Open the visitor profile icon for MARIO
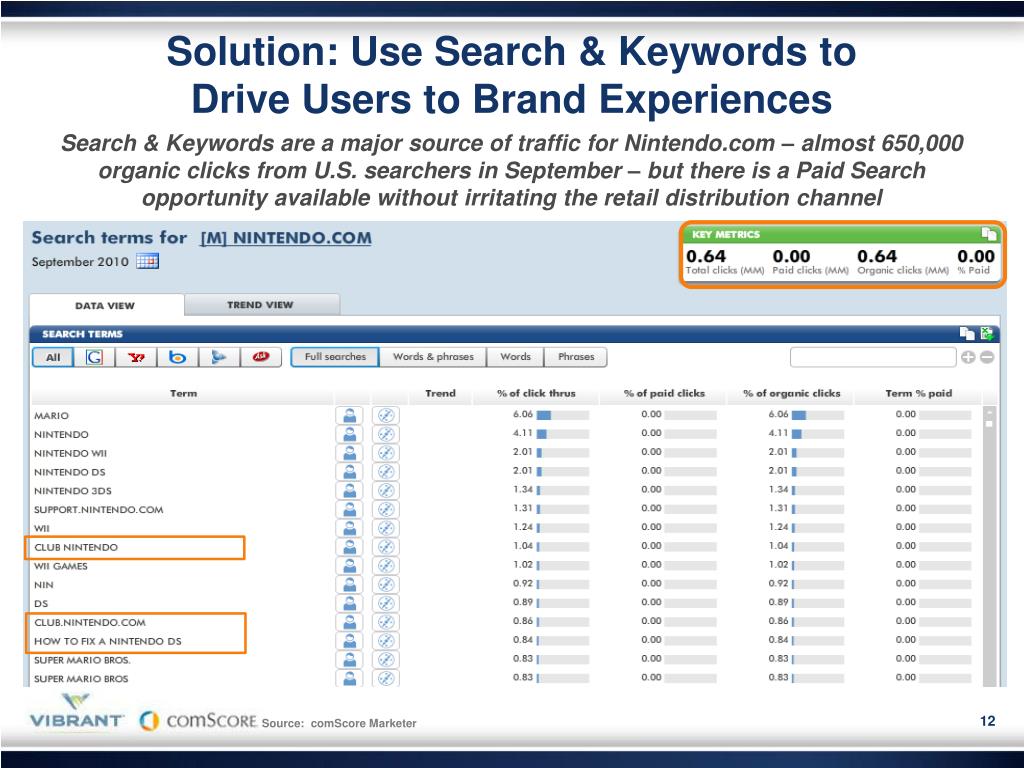 click(349, 415)
